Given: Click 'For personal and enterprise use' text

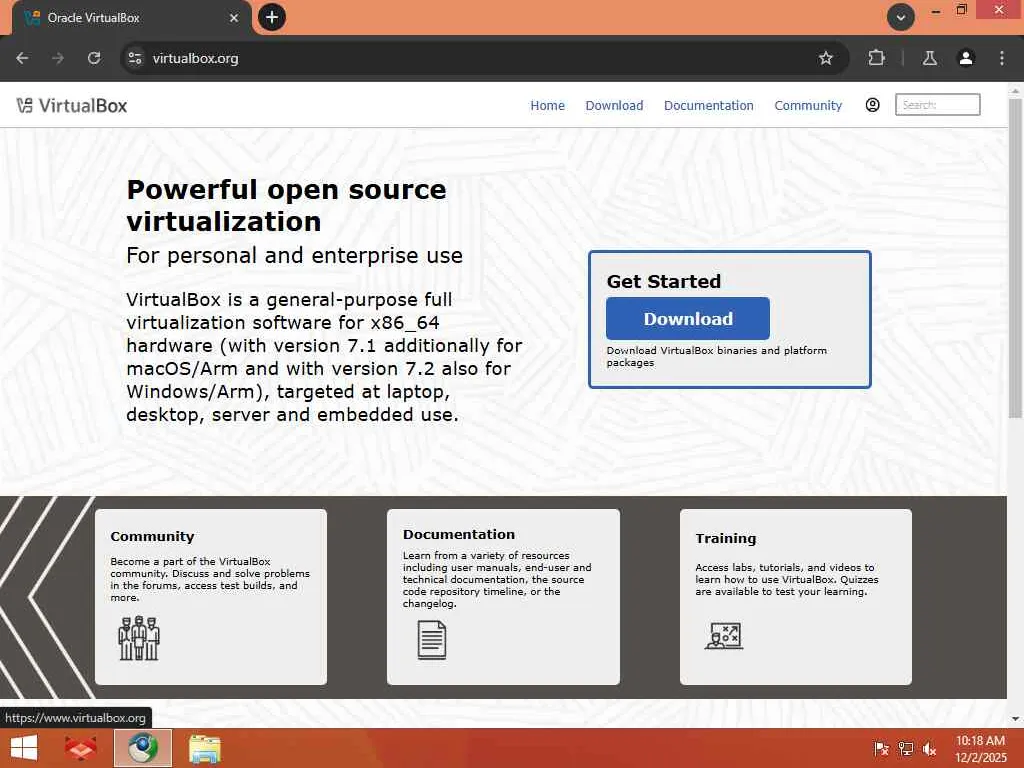Looking at the screenshot, I should click(x=295, y=255).
